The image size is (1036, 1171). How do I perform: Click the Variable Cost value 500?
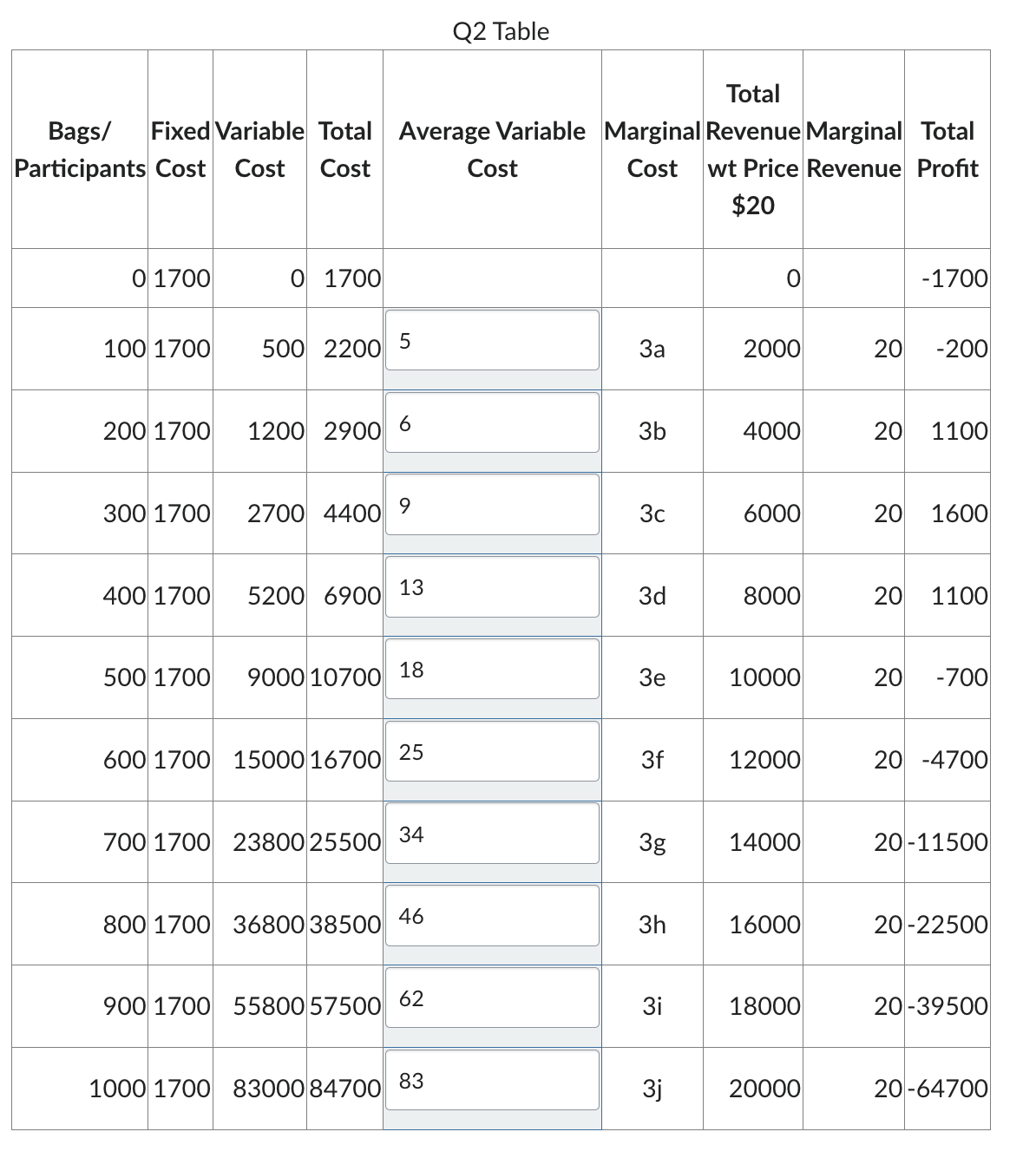(x=284, y=349)
